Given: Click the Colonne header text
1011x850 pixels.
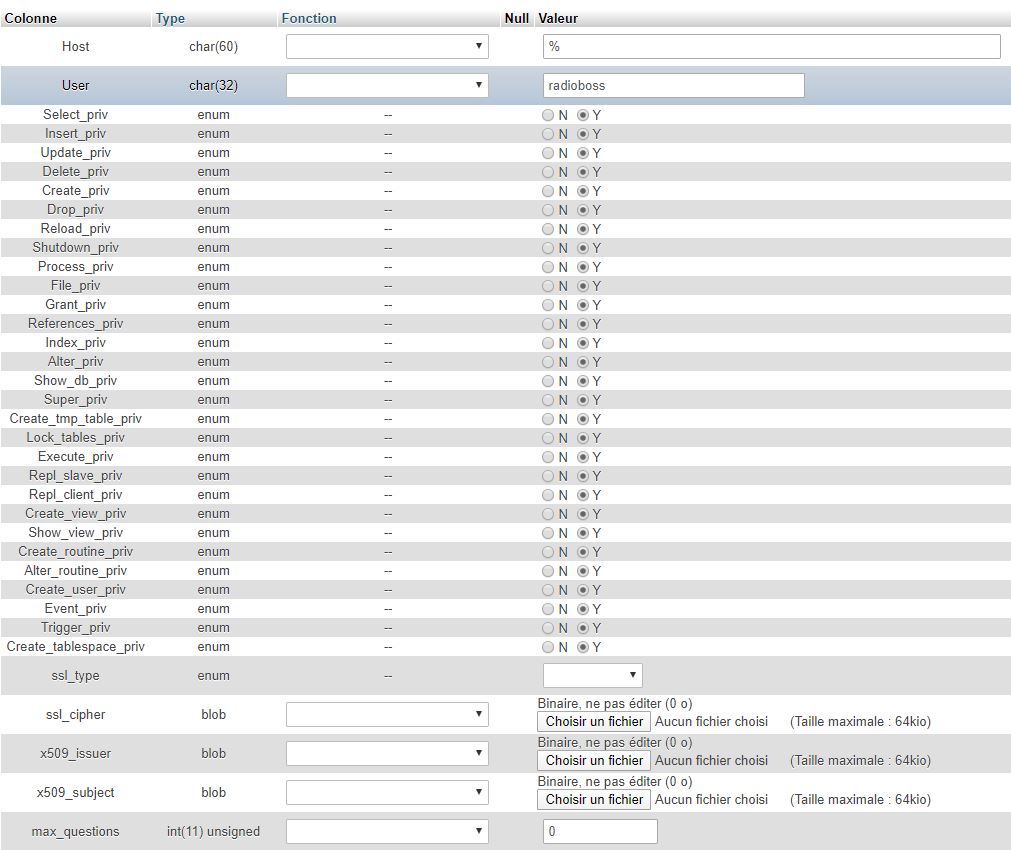Looking at the screenshot, I should click(30, 18).
